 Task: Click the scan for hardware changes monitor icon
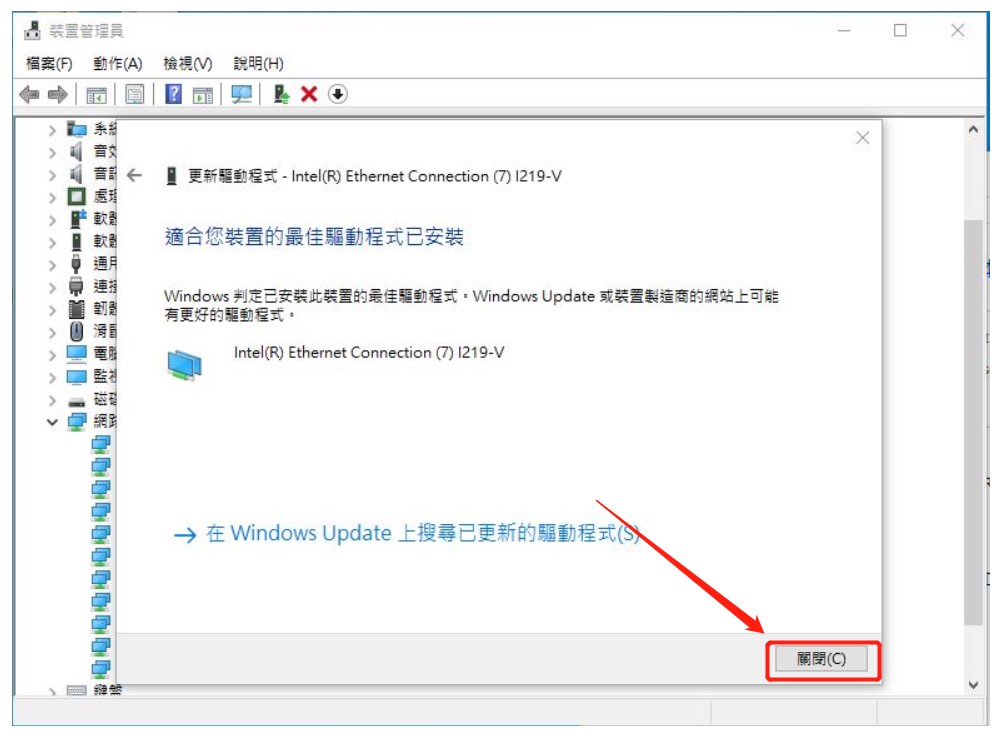(x=242, y=94)
